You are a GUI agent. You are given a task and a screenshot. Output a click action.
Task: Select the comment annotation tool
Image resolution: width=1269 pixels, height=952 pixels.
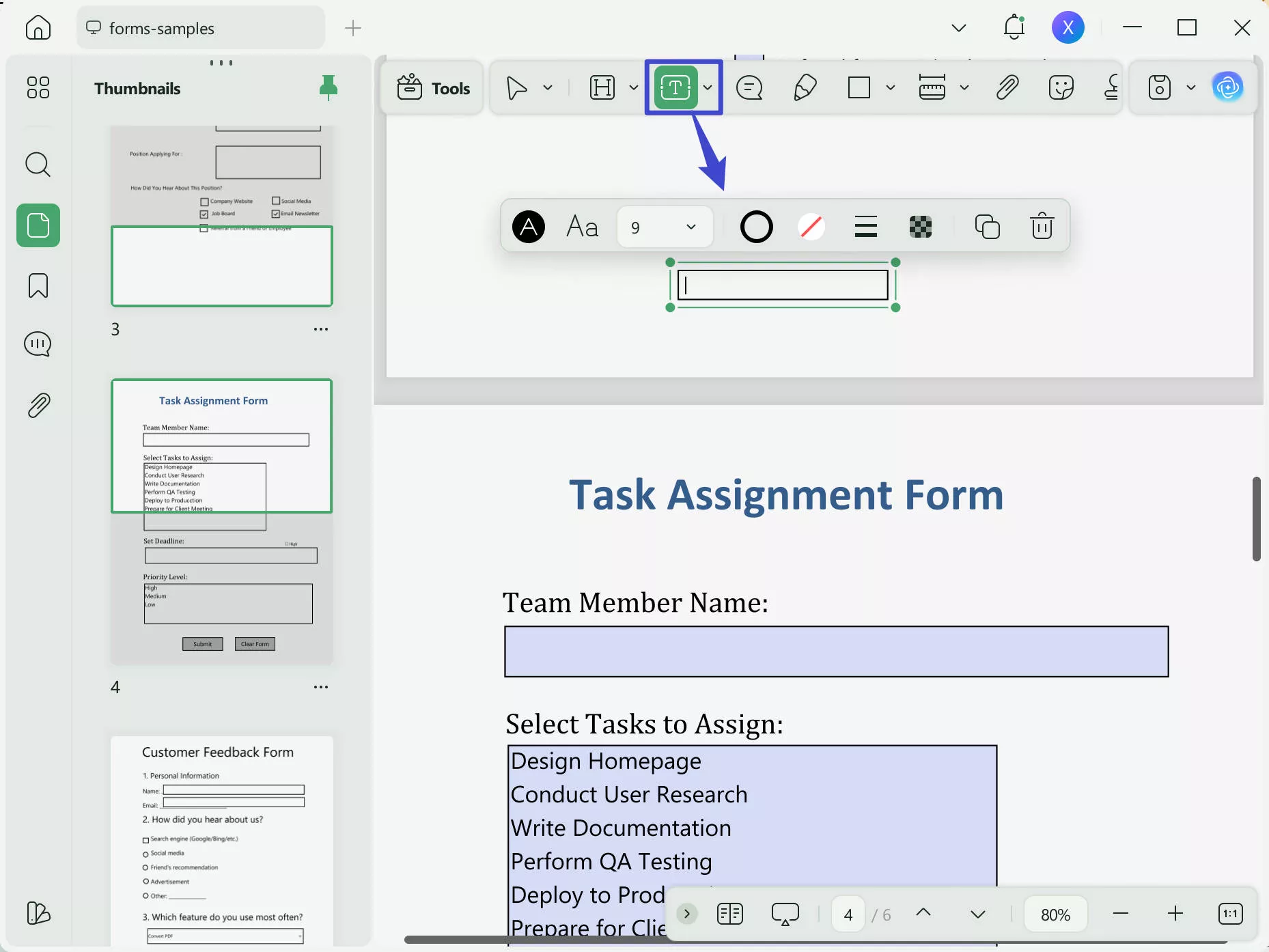[x=749, y=87]
